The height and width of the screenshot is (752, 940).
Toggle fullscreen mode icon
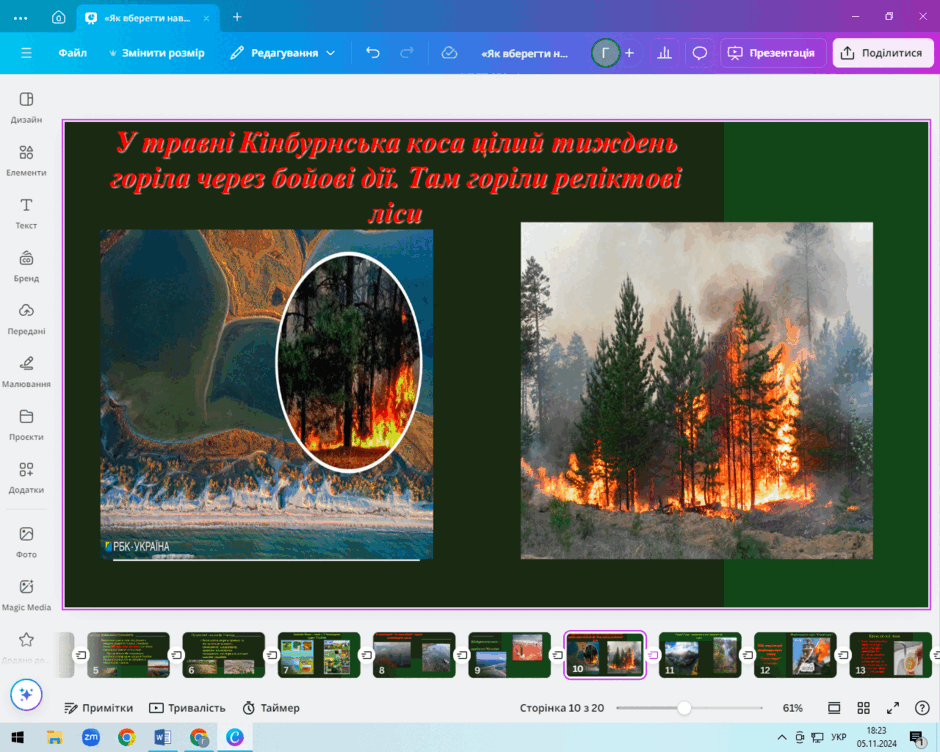point(893,708)
